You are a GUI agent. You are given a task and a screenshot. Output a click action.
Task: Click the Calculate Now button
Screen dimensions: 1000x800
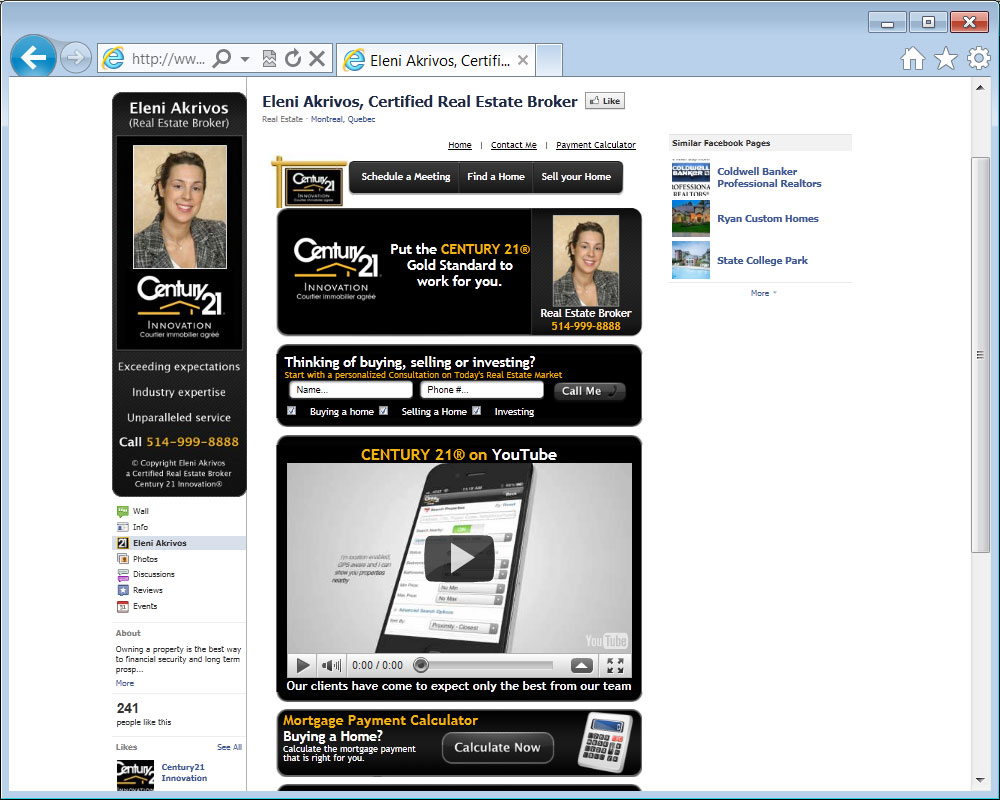coord(497,747)
